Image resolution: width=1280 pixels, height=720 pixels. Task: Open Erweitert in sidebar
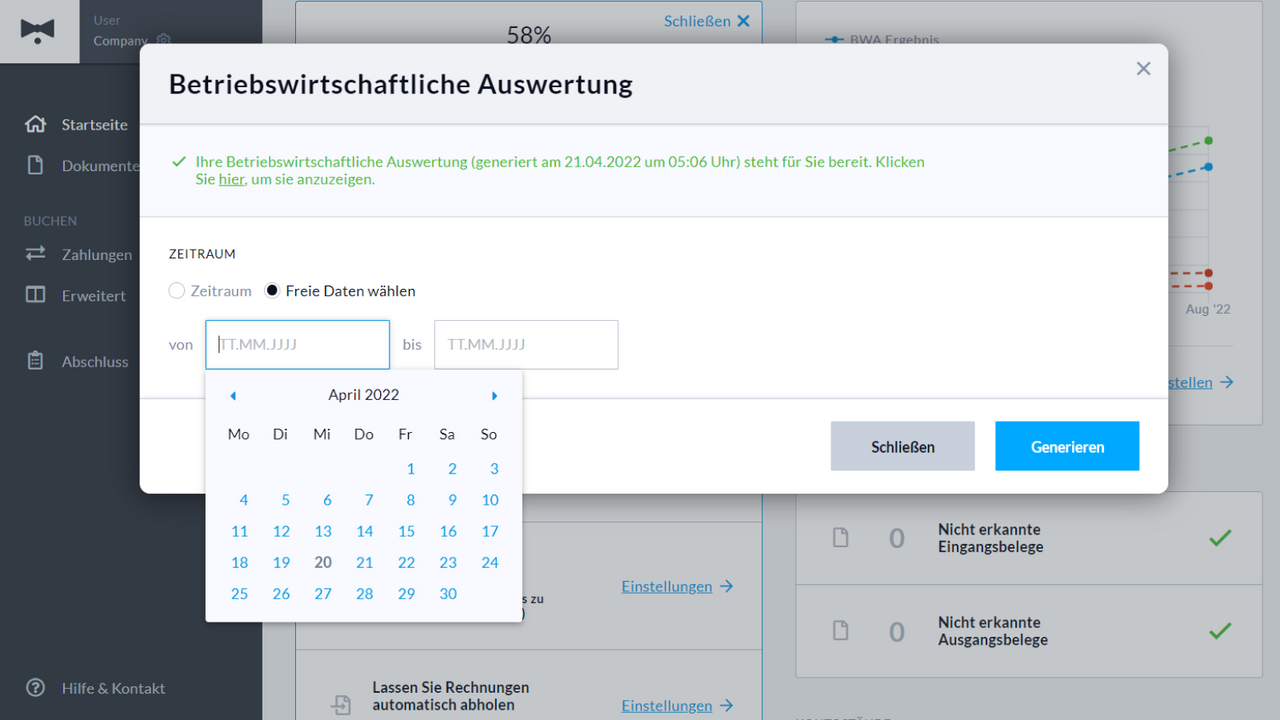[x=94, y=296]
